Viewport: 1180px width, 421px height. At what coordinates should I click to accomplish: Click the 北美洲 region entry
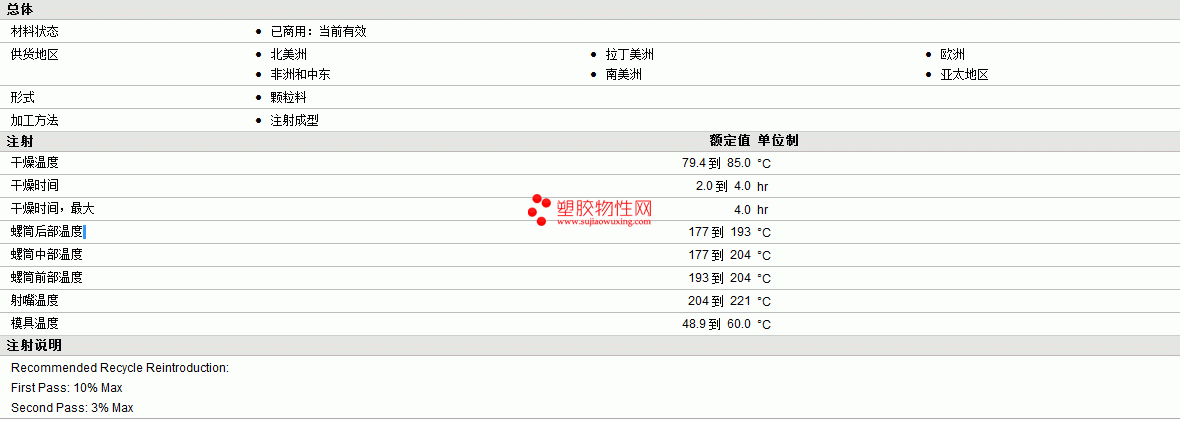289,54
